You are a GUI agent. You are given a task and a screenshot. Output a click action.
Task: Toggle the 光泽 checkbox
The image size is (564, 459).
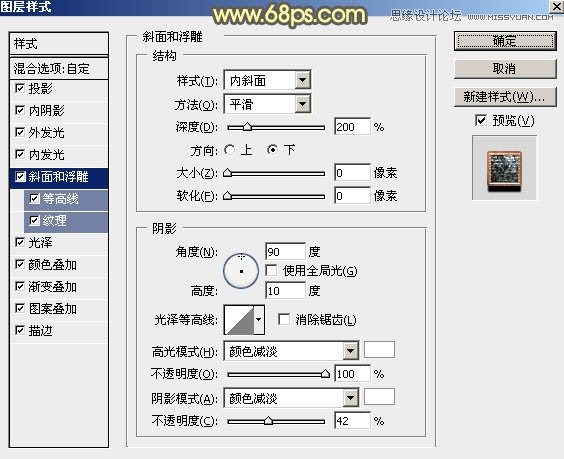click(x=20, y=242)
